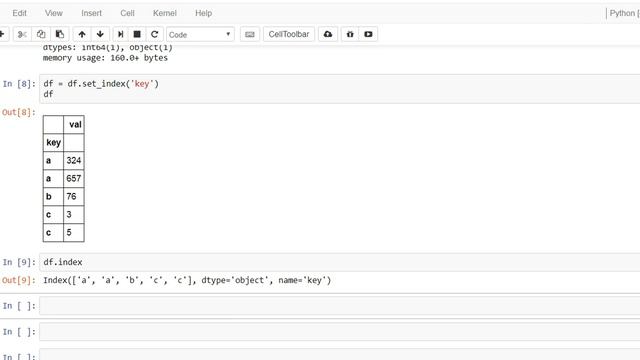The height and width of the screenshot is (360, 640).
Task: Click the gift box toolbar icon
Action: (350, 34)
